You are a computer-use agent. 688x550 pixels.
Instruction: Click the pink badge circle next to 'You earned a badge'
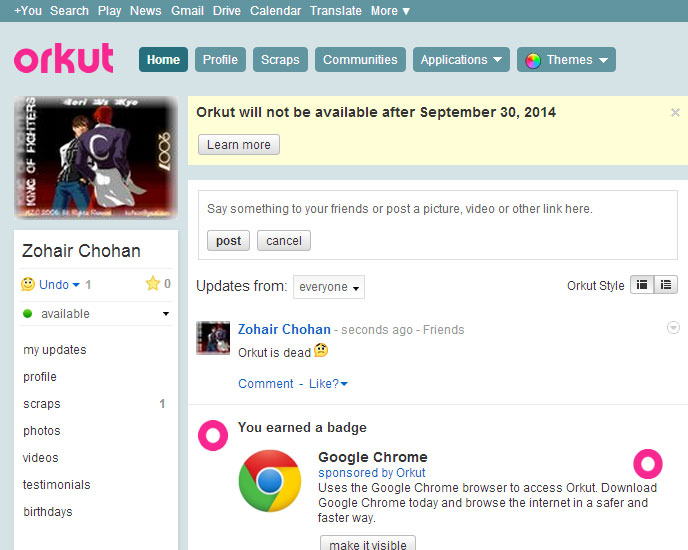[x=213, y=435]
